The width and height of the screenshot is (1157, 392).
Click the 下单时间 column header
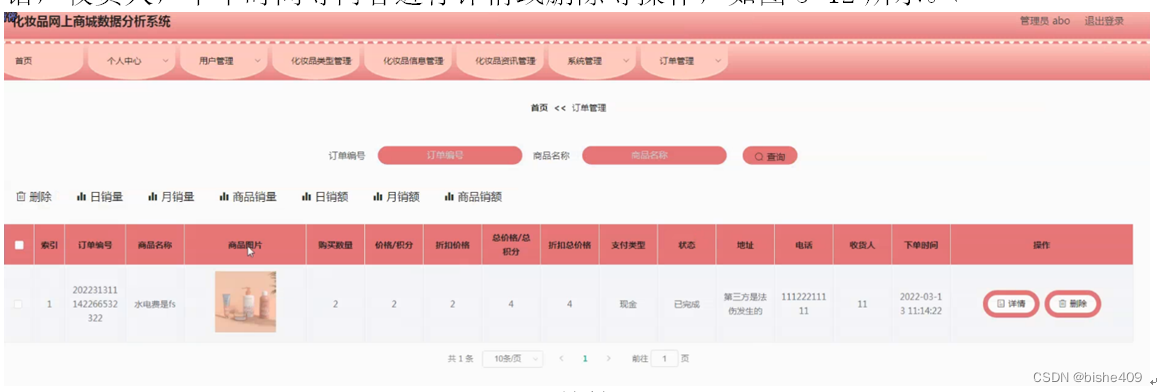point(921,245)
